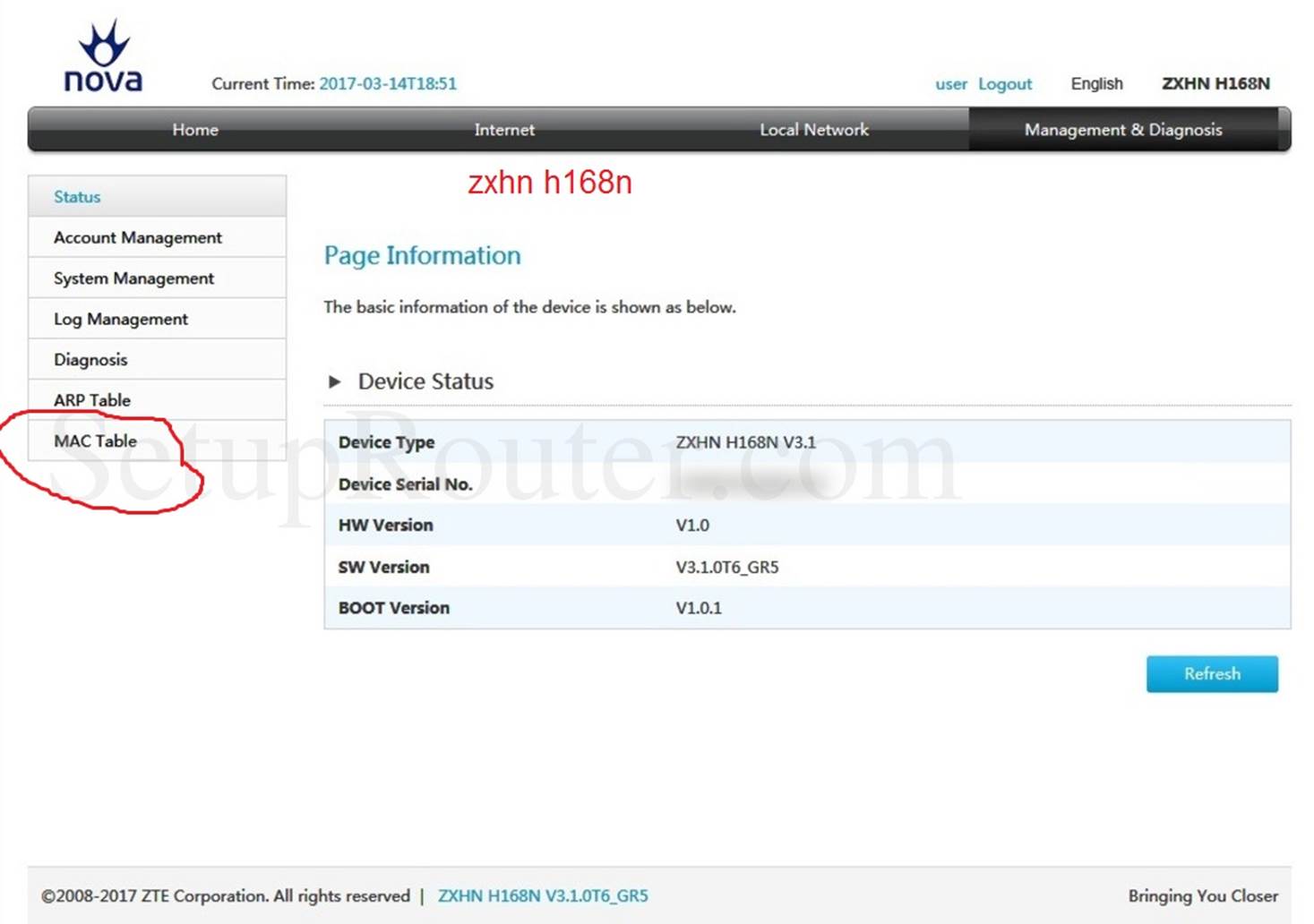Switch to Local Network tab
This screenshot has height=924, width=1314.
click(814, 130)
